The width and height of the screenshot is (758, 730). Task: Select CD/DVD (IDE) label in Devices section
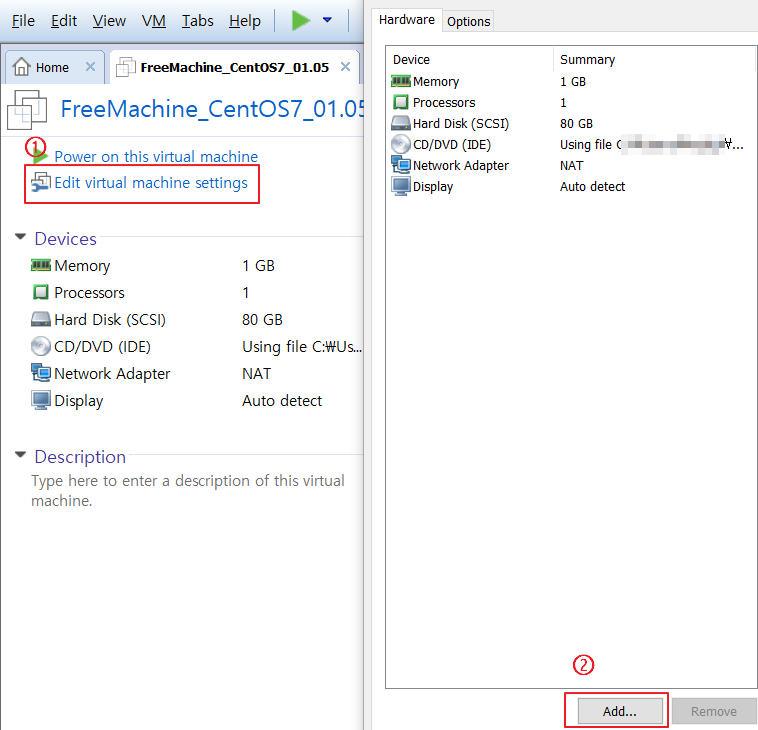pos(102,347)
